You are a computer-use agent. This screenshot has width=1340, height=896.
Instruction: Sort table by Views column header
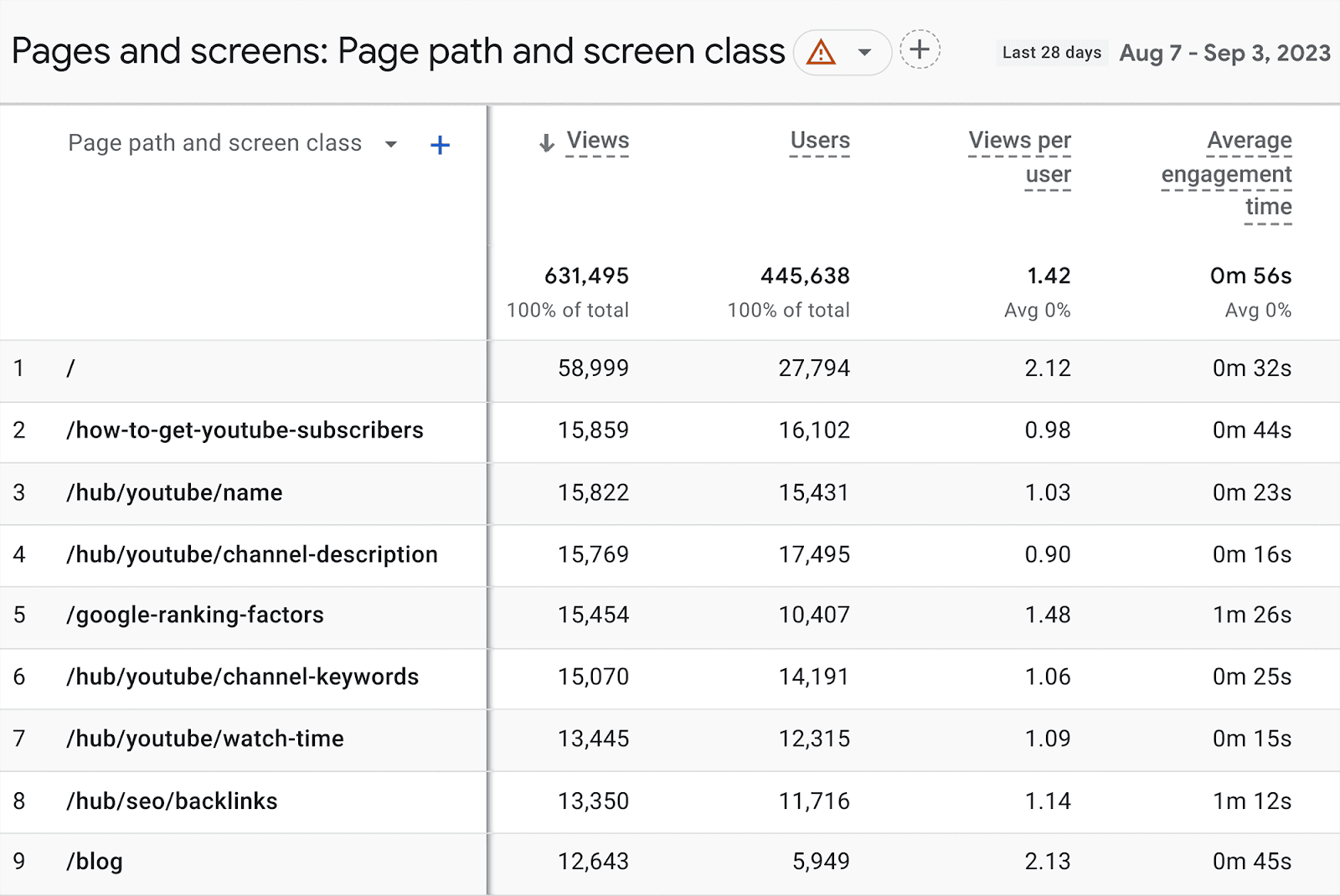click(597, 141)
